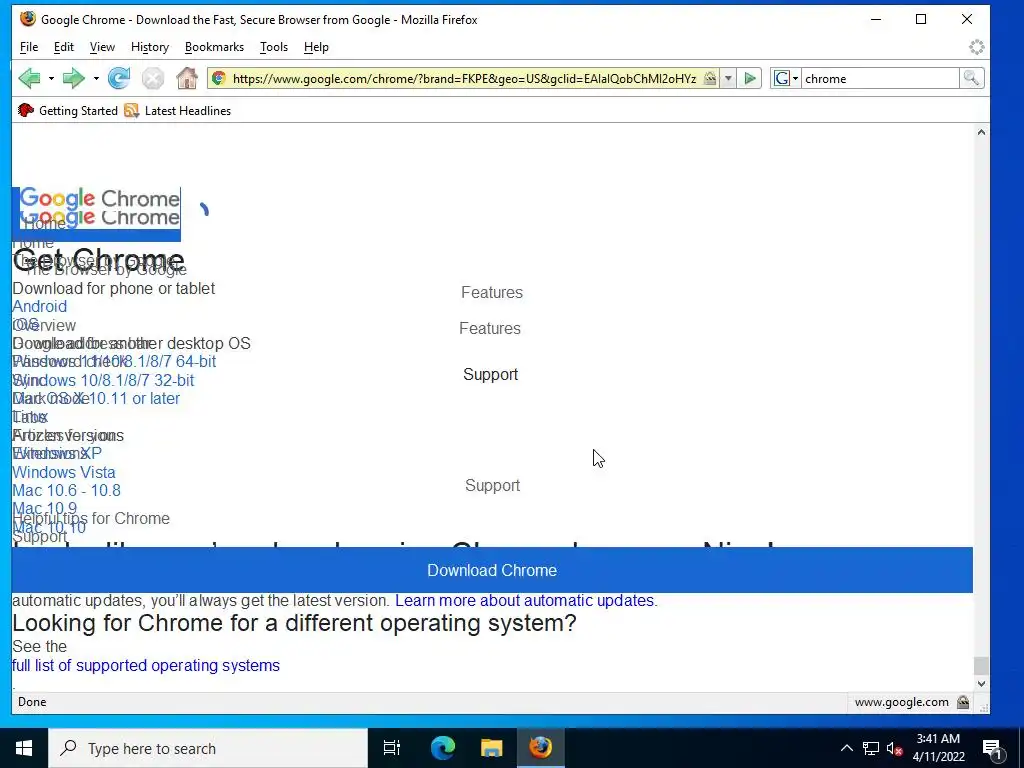Screen dimensions: 1024x768
Task: Click the status bar security lock icon
Action: coord(963,702)
